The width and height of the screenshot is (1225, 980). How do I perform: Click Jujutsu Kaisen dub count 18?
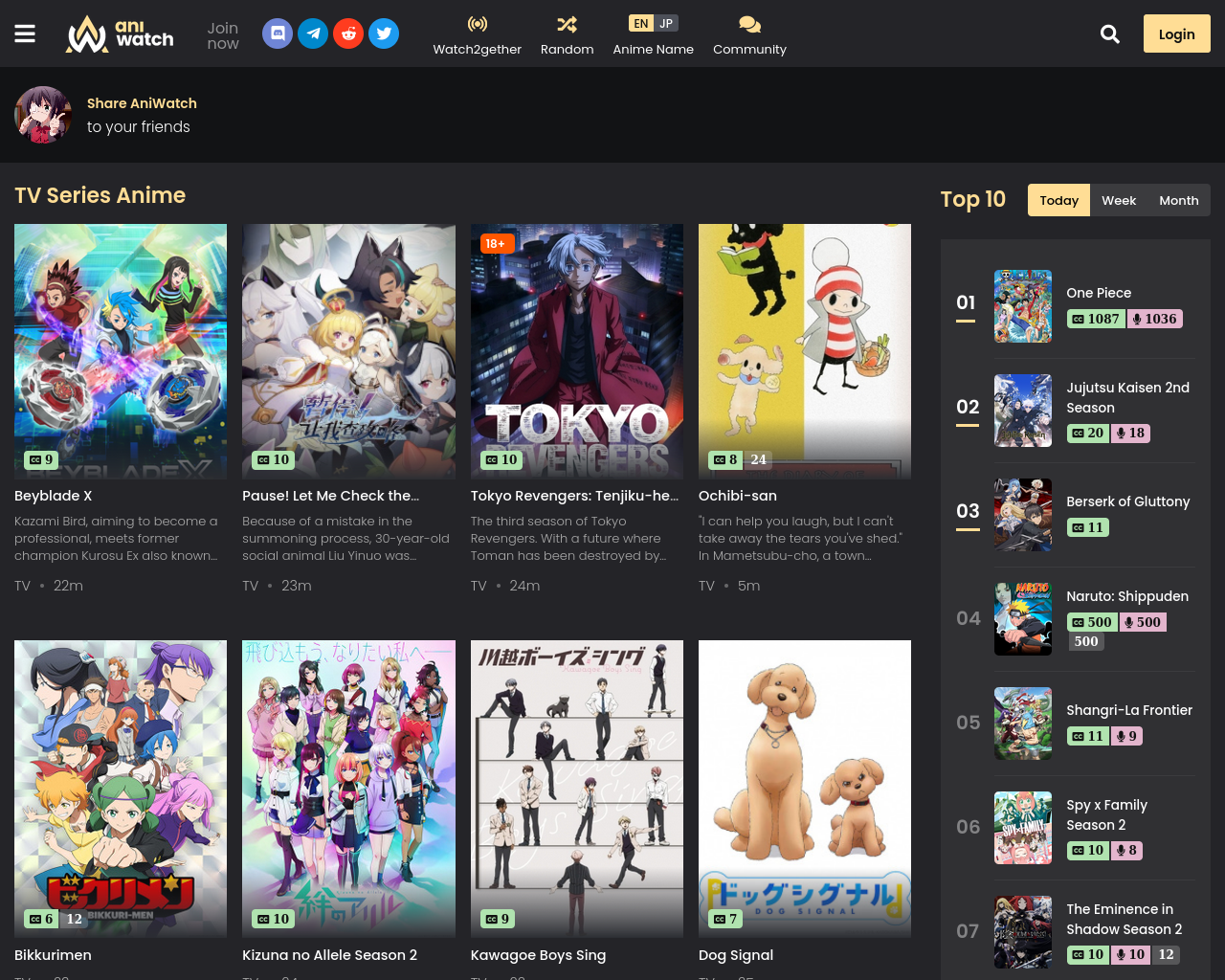click(x=1130, y=433)
